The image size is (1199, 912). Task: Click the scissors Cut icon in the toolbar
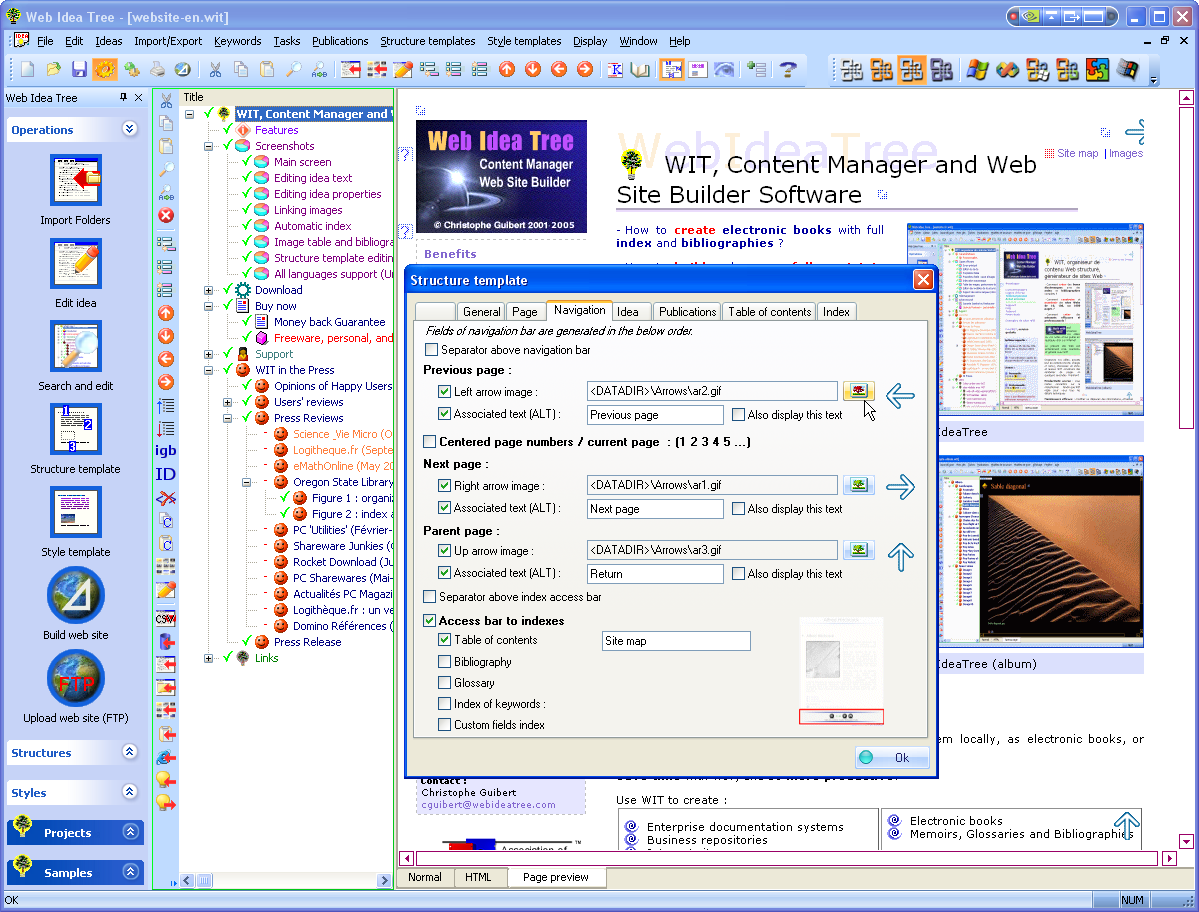click(x=214, y=70)
